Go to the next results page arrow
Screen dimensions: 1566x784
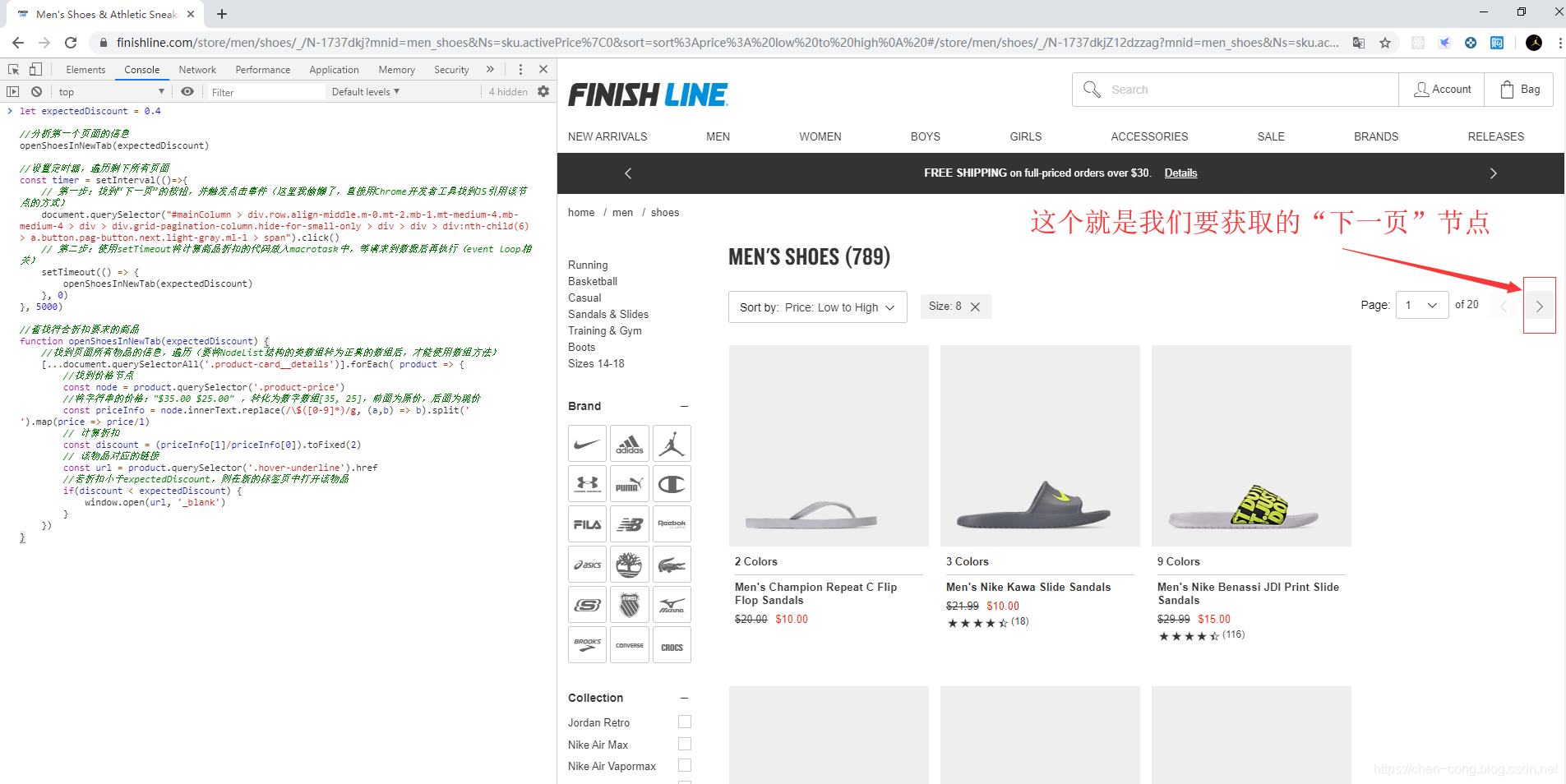pos(1540,307)
